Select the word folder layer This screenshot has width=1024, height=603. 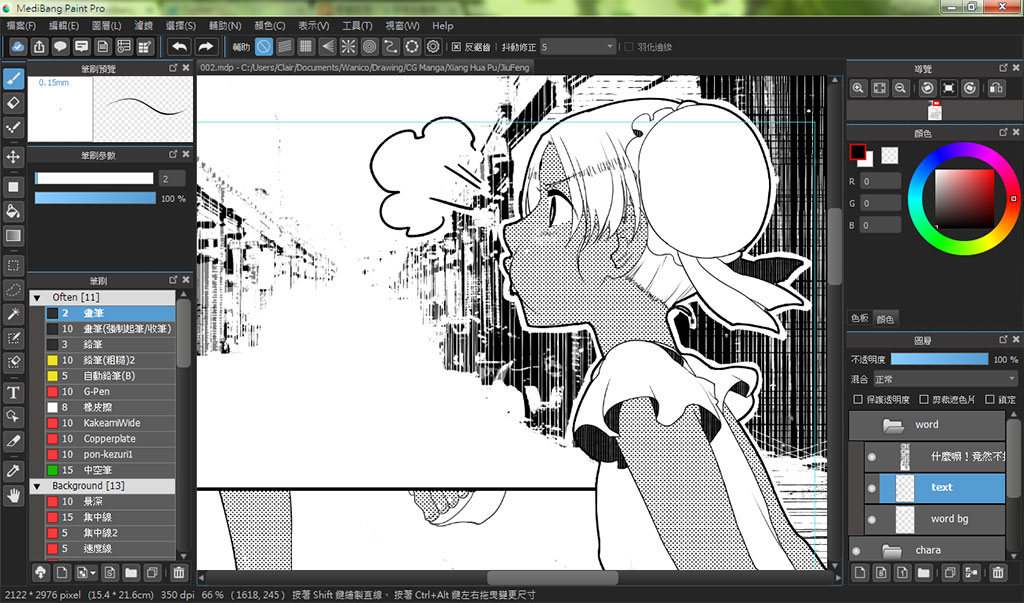point(927,425)
